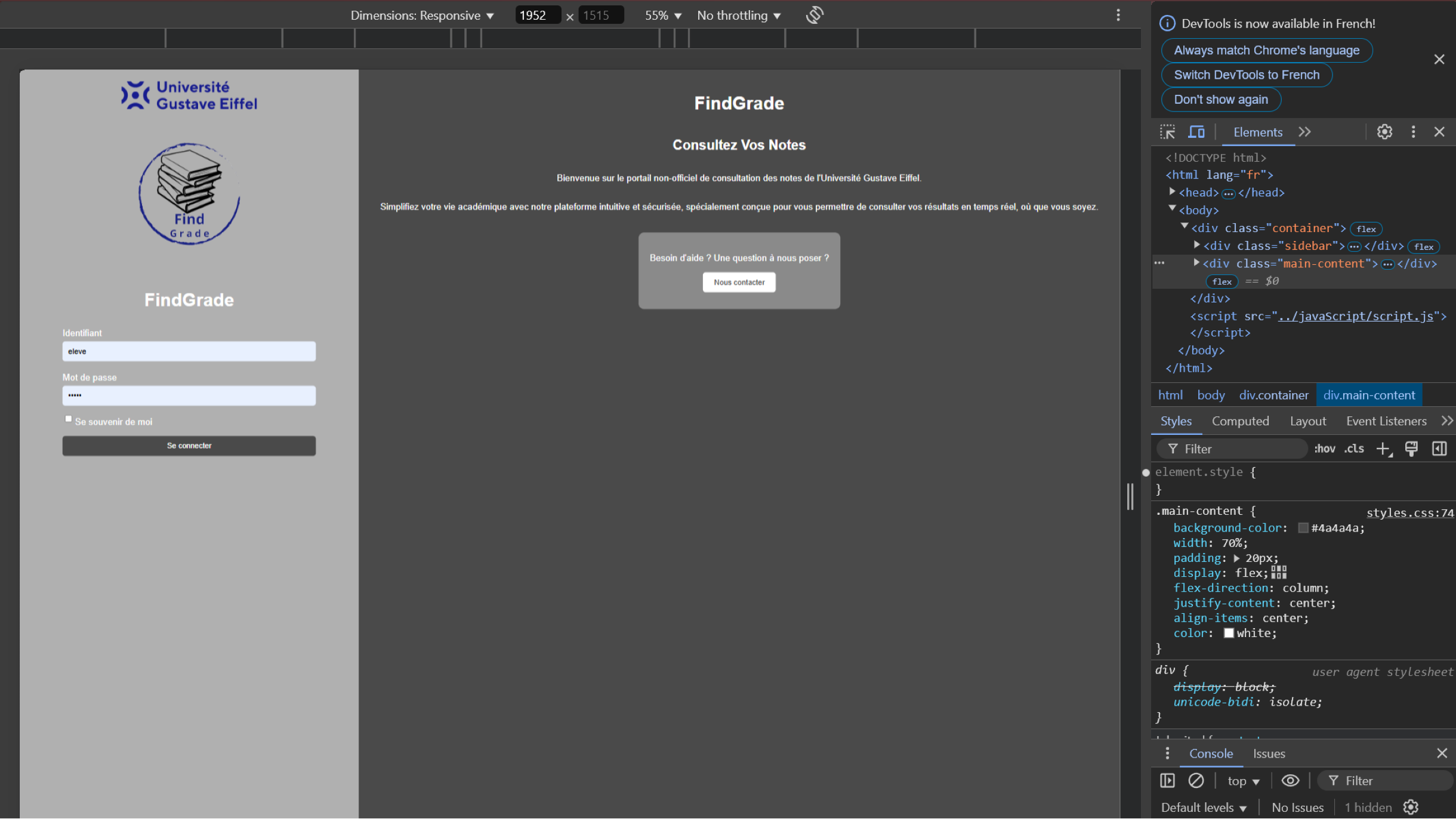The width and height of the screenshot is (1456, 819).
Task: Open the Dimensions Responsive dropdown
Action: click(x=422, y=16)
